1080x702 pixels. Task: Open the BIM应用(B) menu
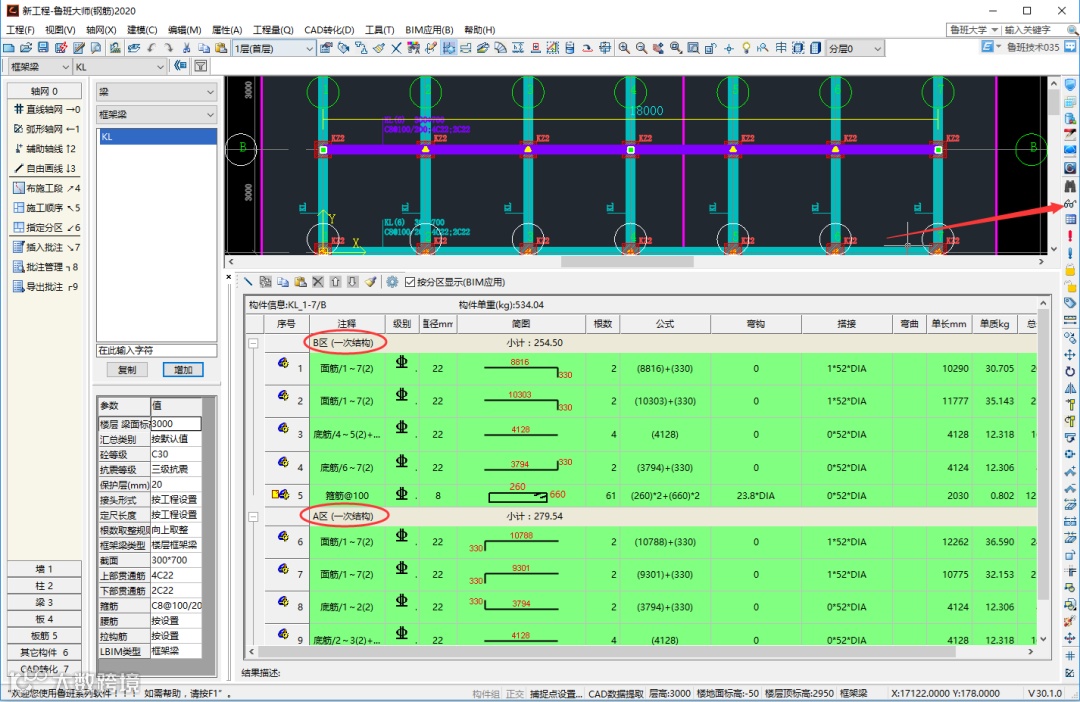pos(429,30)
